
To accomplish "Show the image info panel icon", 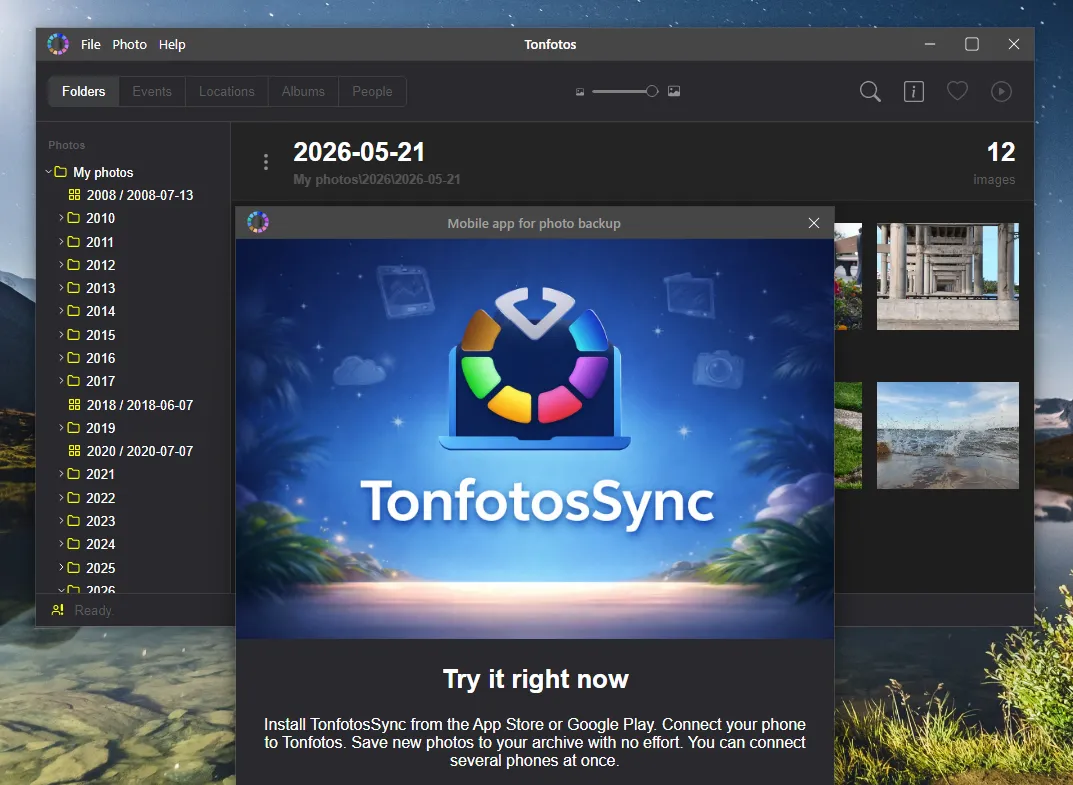I will (x=914, y=92).
